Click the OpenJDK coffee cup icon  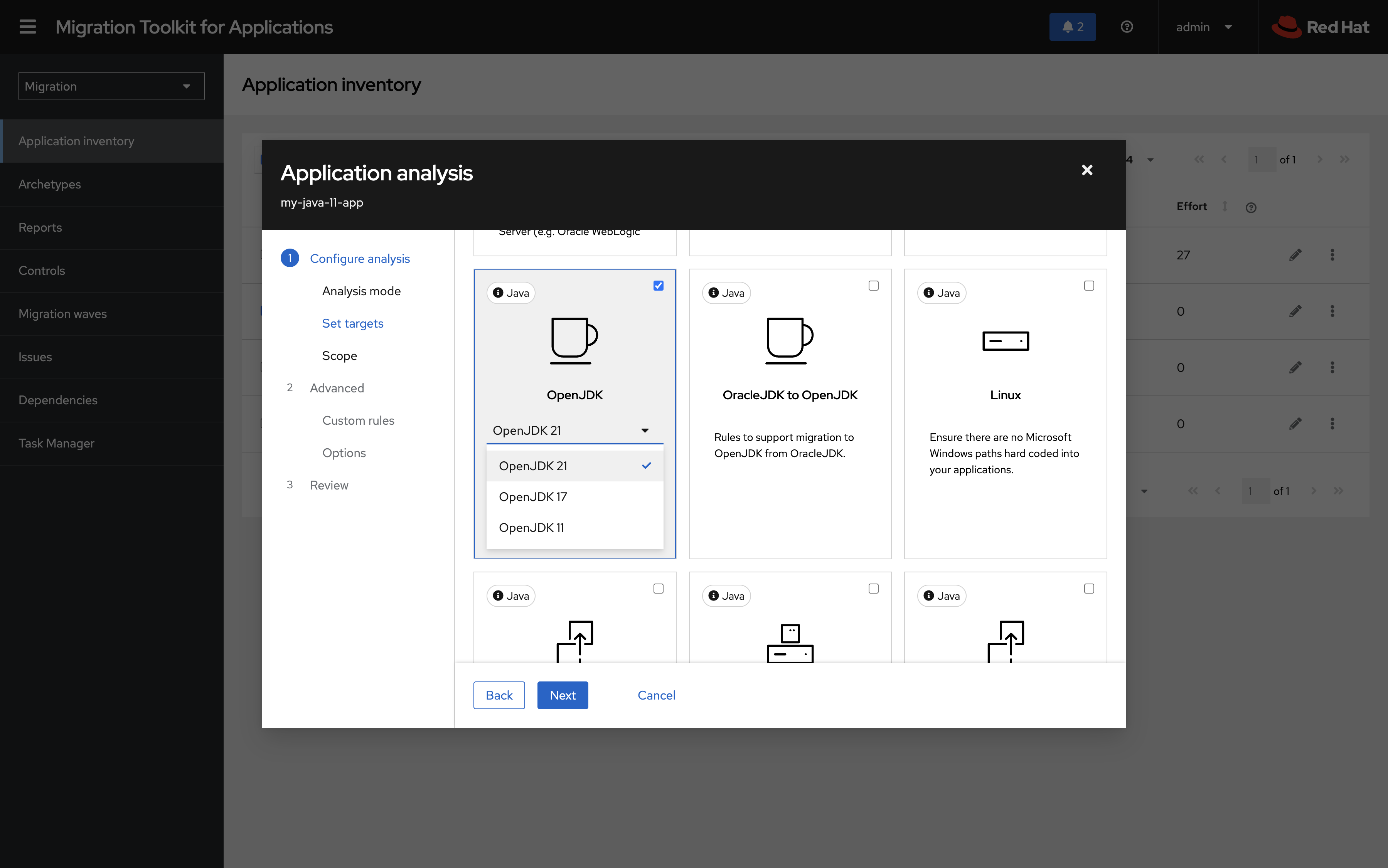pyautogui.click(x=574, y=340)
